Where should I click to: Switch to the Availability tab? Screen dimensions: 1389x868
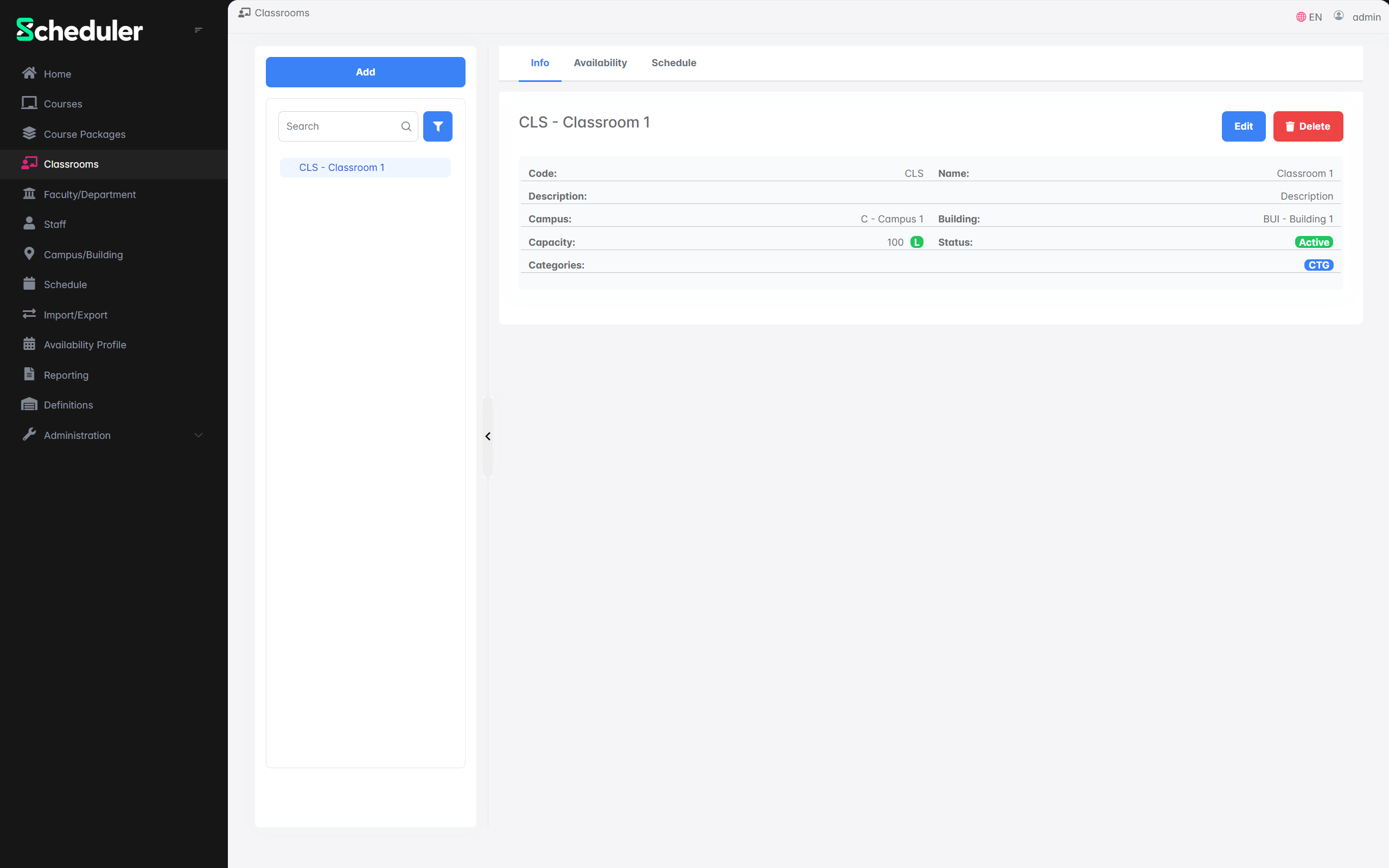[x=600, y=62]
